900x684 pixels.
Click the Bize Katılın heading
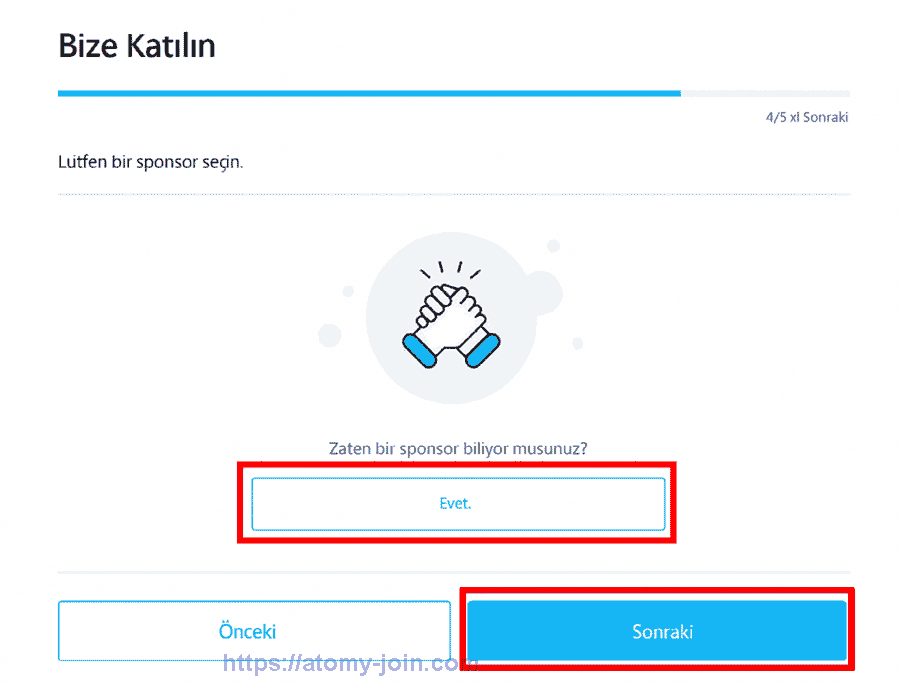[x=137, y=45]
